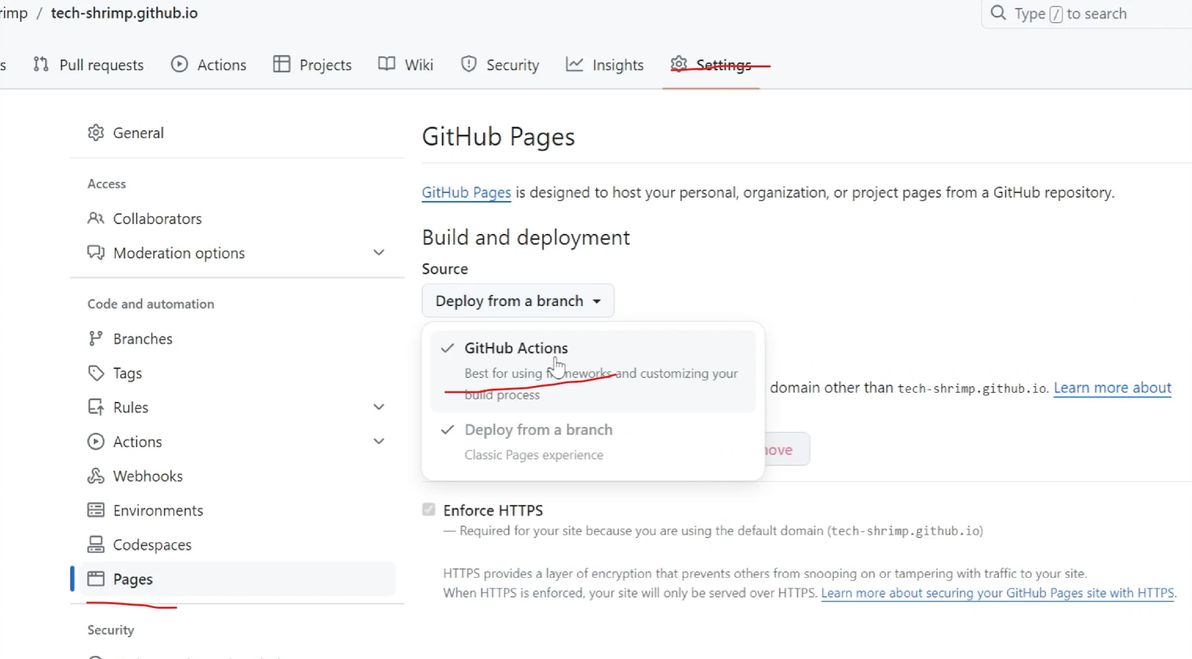
Task: Click the Branches git-branch icon
Action: (96, 339)
